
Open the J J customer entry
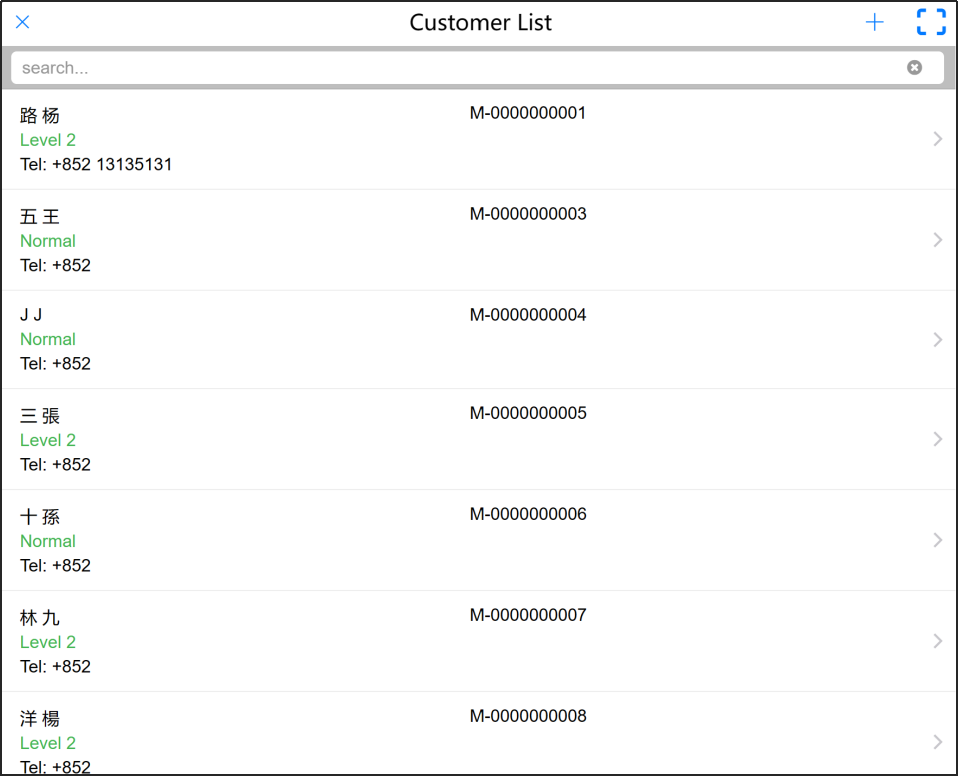tap(31, 316)
